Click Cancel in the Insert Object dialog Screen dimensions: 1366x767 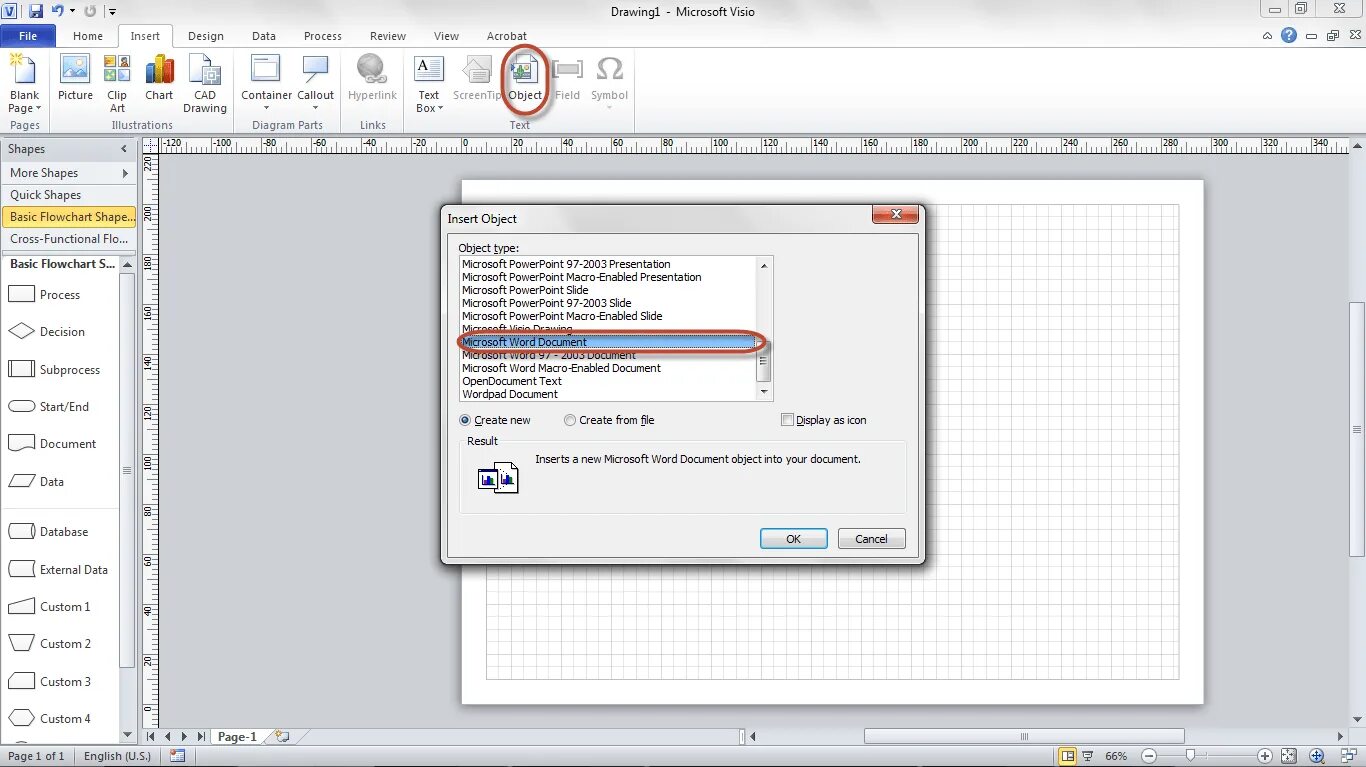(x=871, y=538)
